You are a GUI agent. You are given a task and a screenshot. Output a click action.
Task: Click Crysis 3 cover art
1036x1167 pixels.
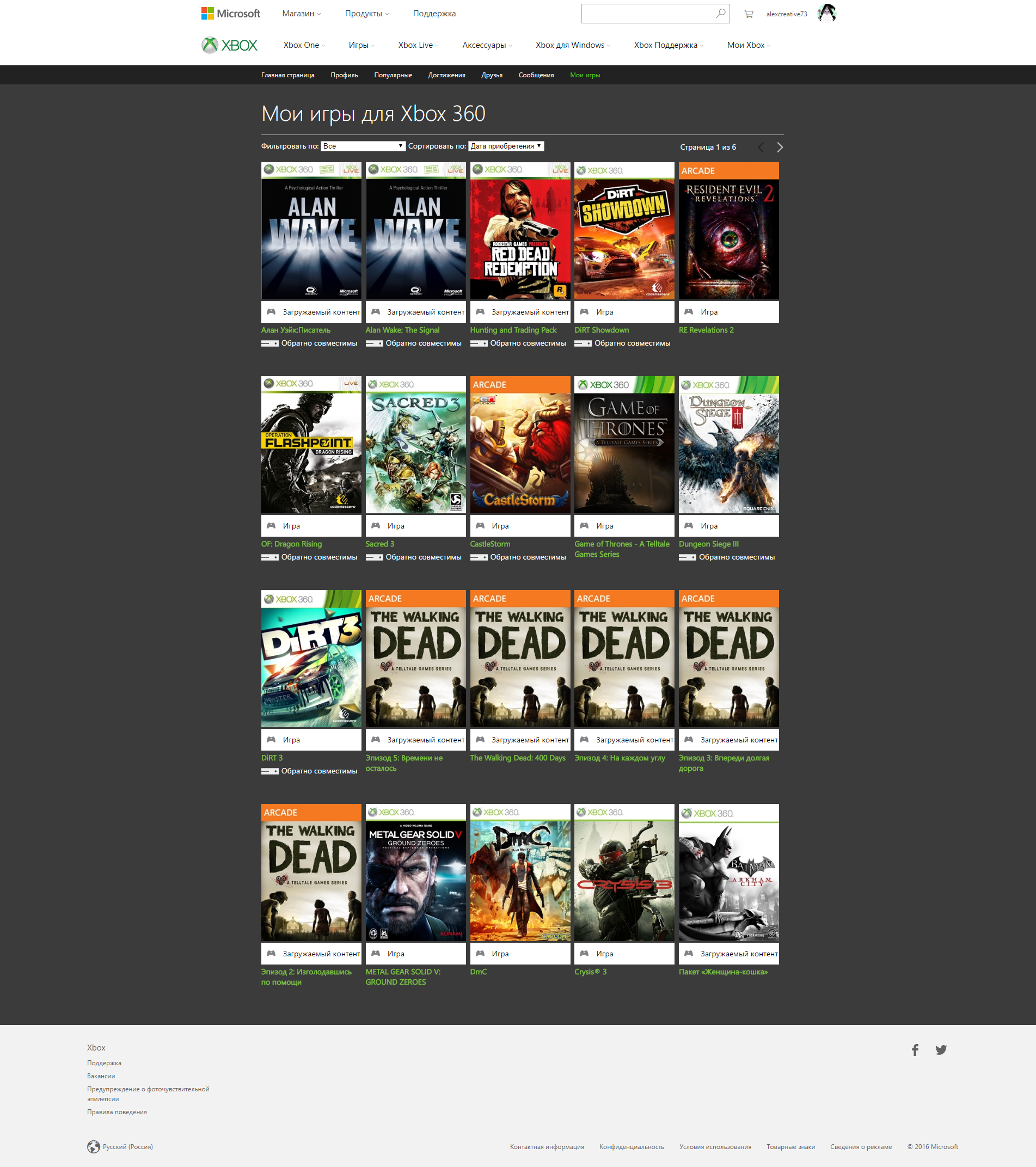click(x=624, y=873)
